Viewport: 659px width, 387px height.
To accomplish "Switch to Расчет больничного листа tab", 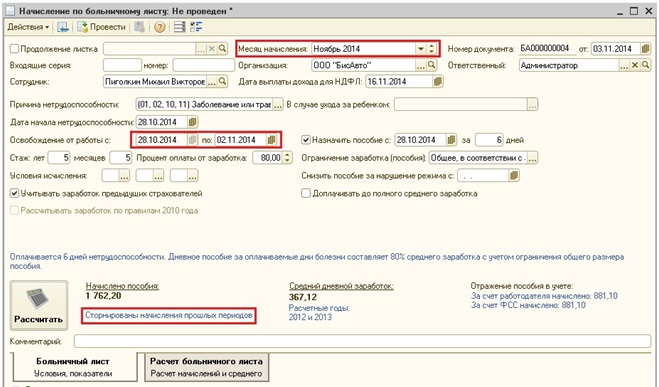I will [x=206, y=367].
